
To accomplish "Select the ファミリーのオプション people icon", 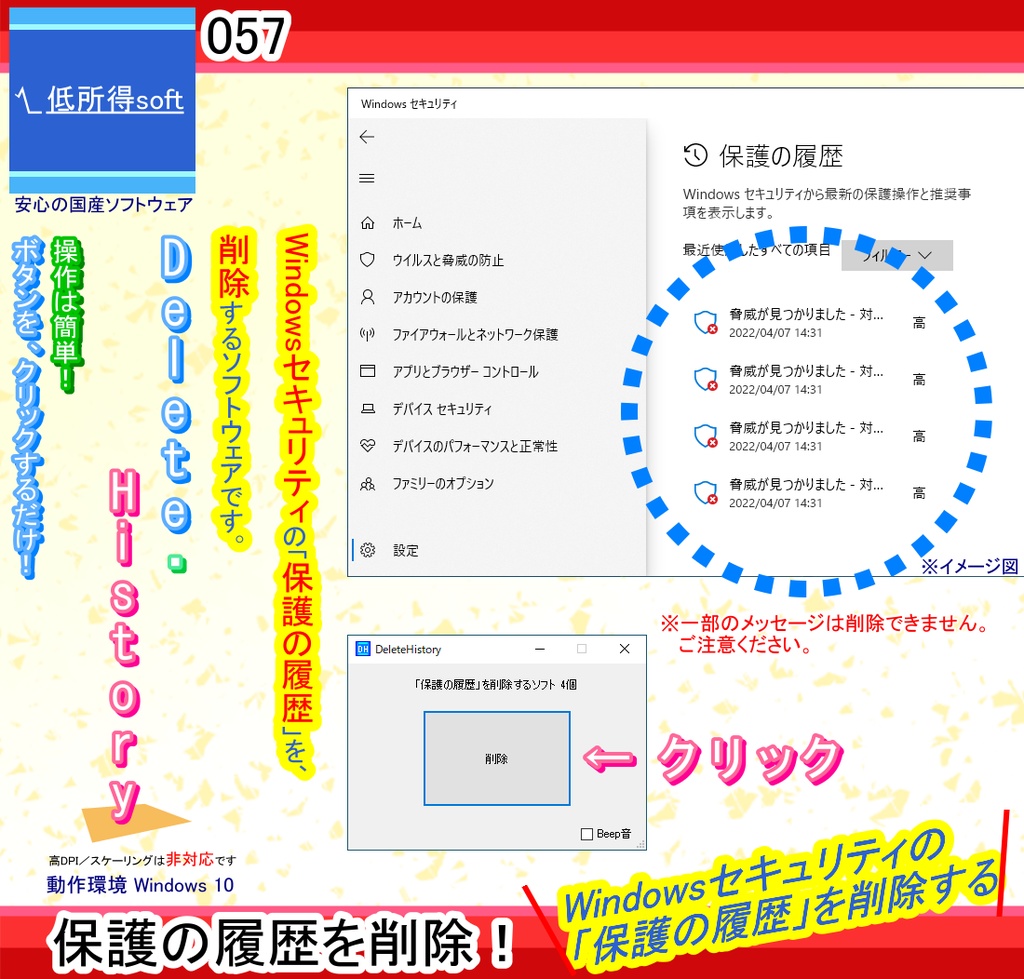I will (368, 483).
